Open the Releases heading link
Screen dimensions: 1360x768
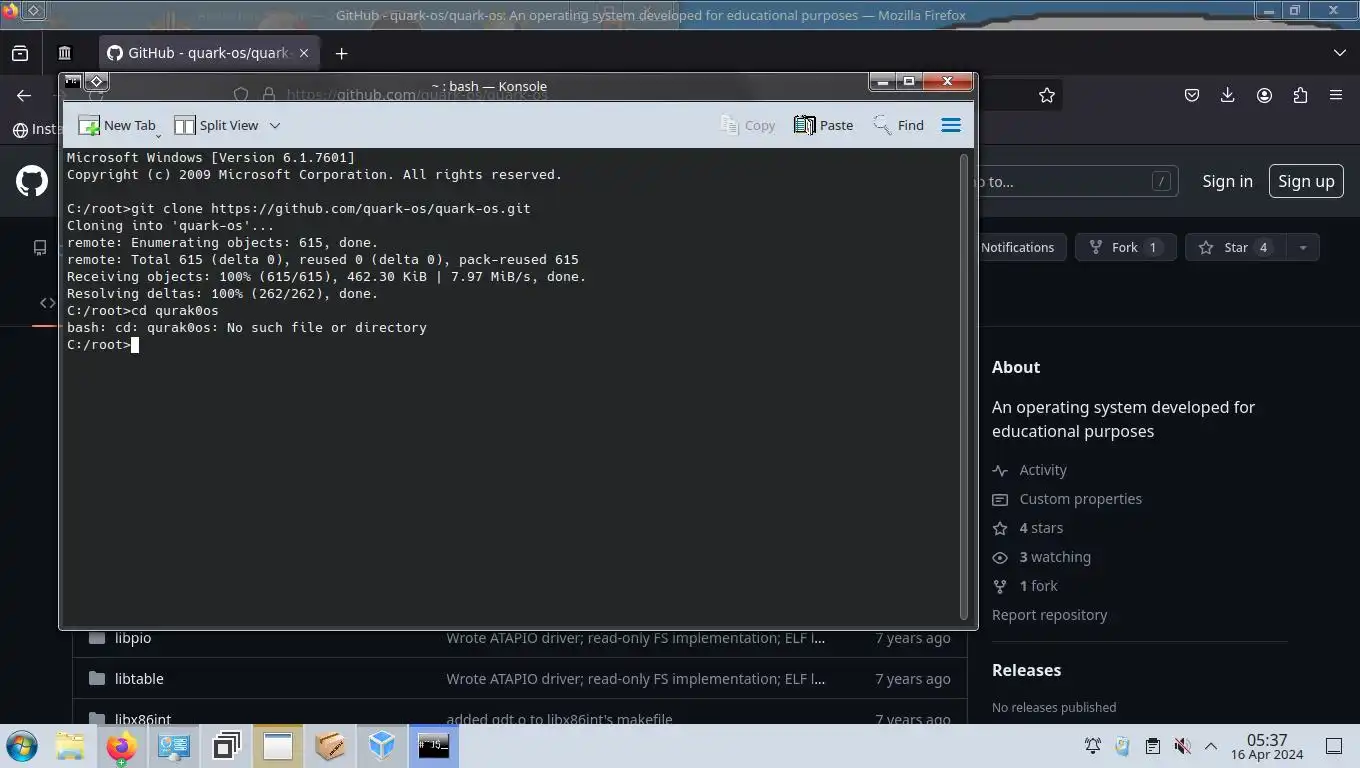pyautogui.click(x=1026, y=670)
